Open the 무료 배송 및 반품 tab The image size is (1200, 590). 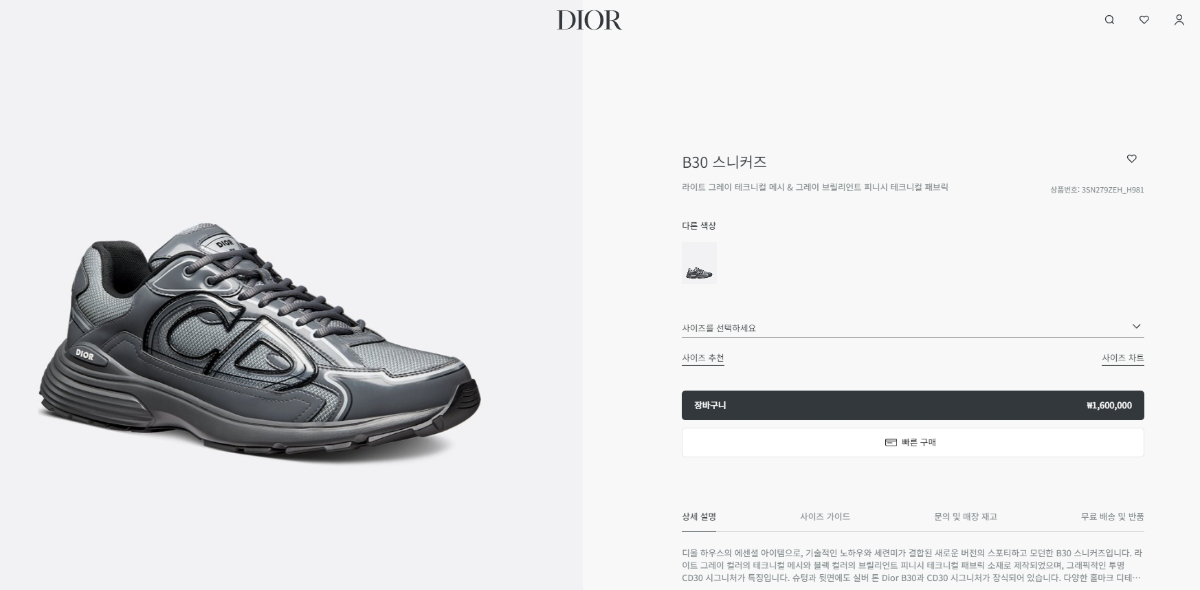coord(1112,517)
